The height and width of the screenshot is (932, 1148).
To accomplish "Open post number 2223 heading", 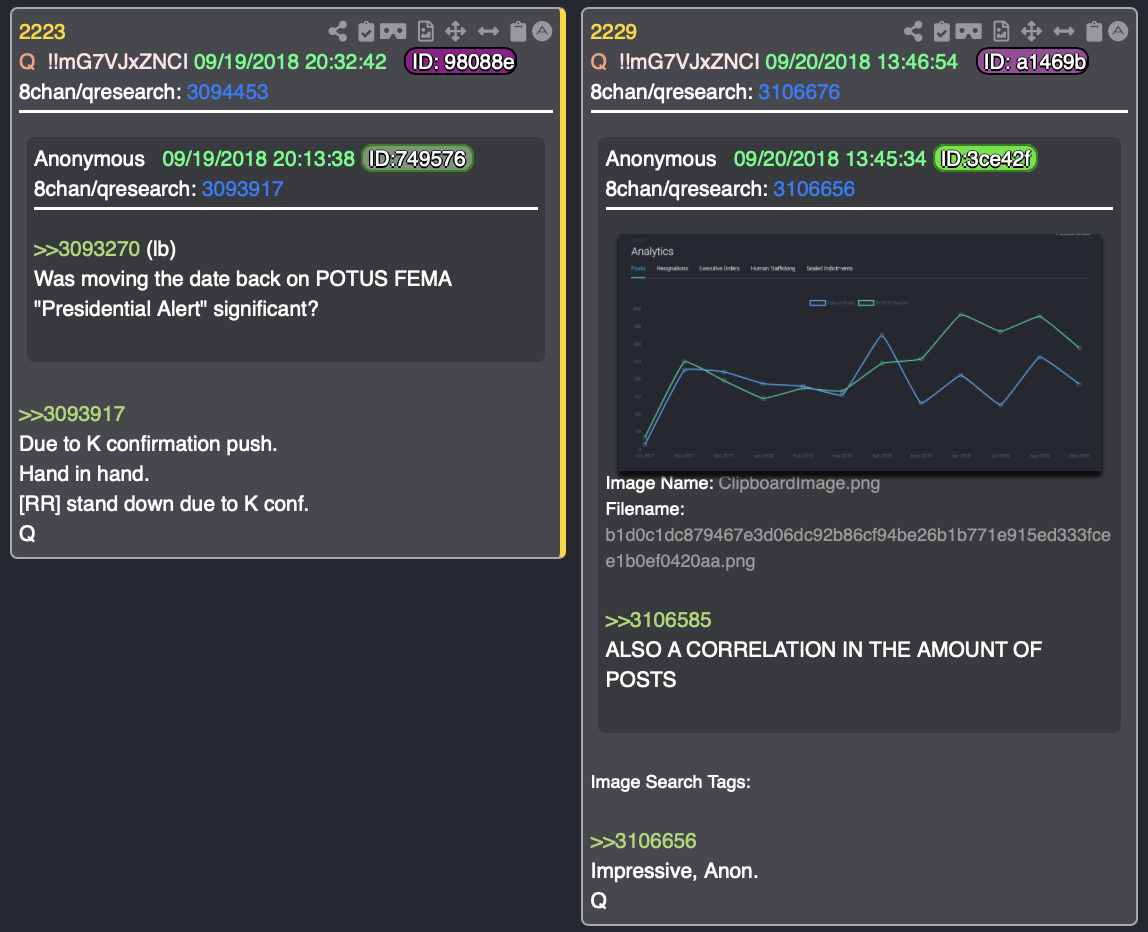I will click(x=42, y=32).
